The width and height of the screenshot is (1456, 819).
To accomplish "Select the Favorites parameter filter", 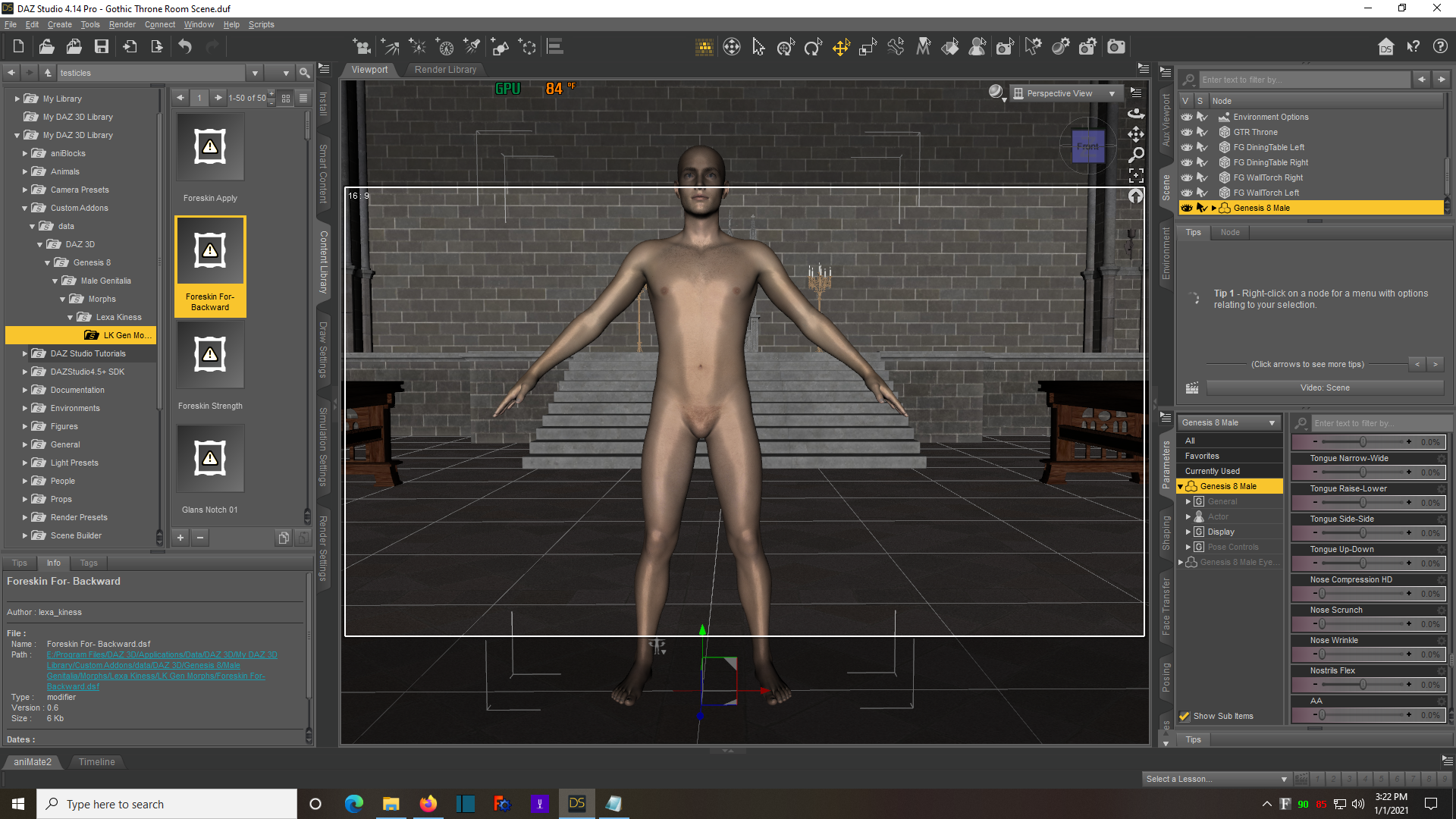I will (1228, 457).
